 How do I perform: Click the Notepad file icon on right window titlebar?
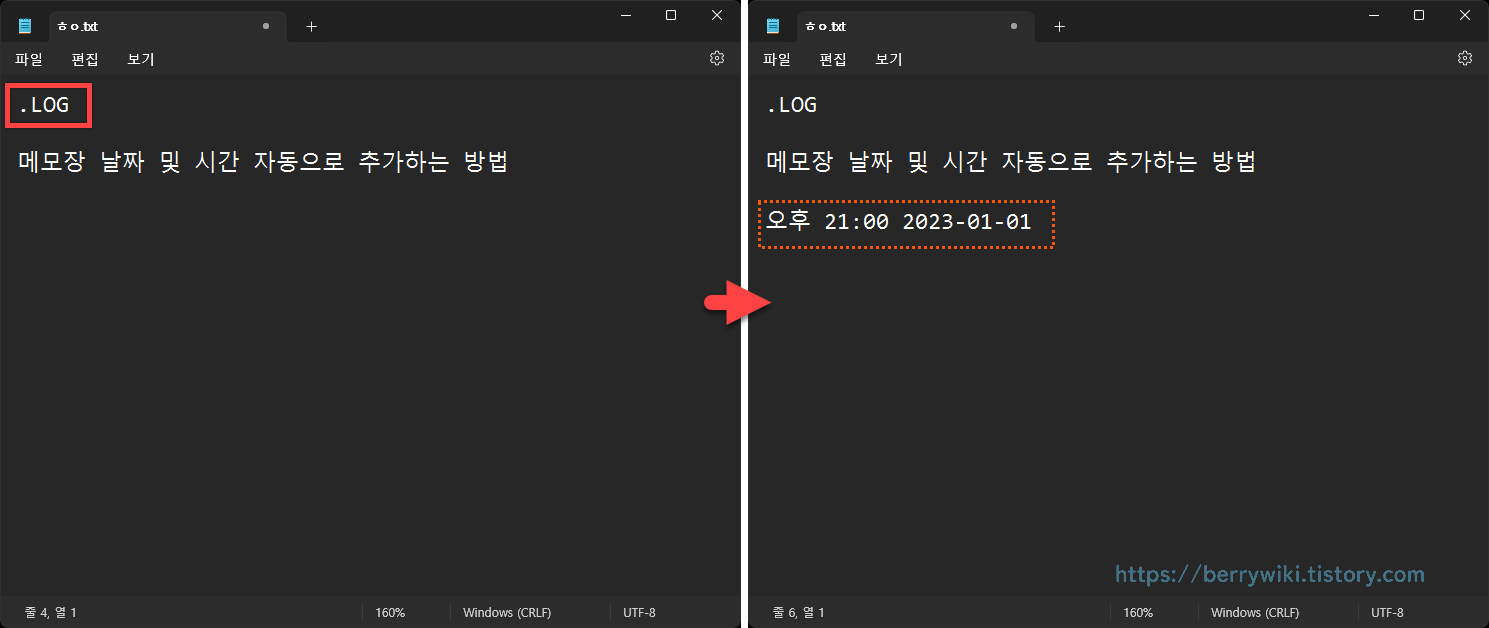point(771,26)
